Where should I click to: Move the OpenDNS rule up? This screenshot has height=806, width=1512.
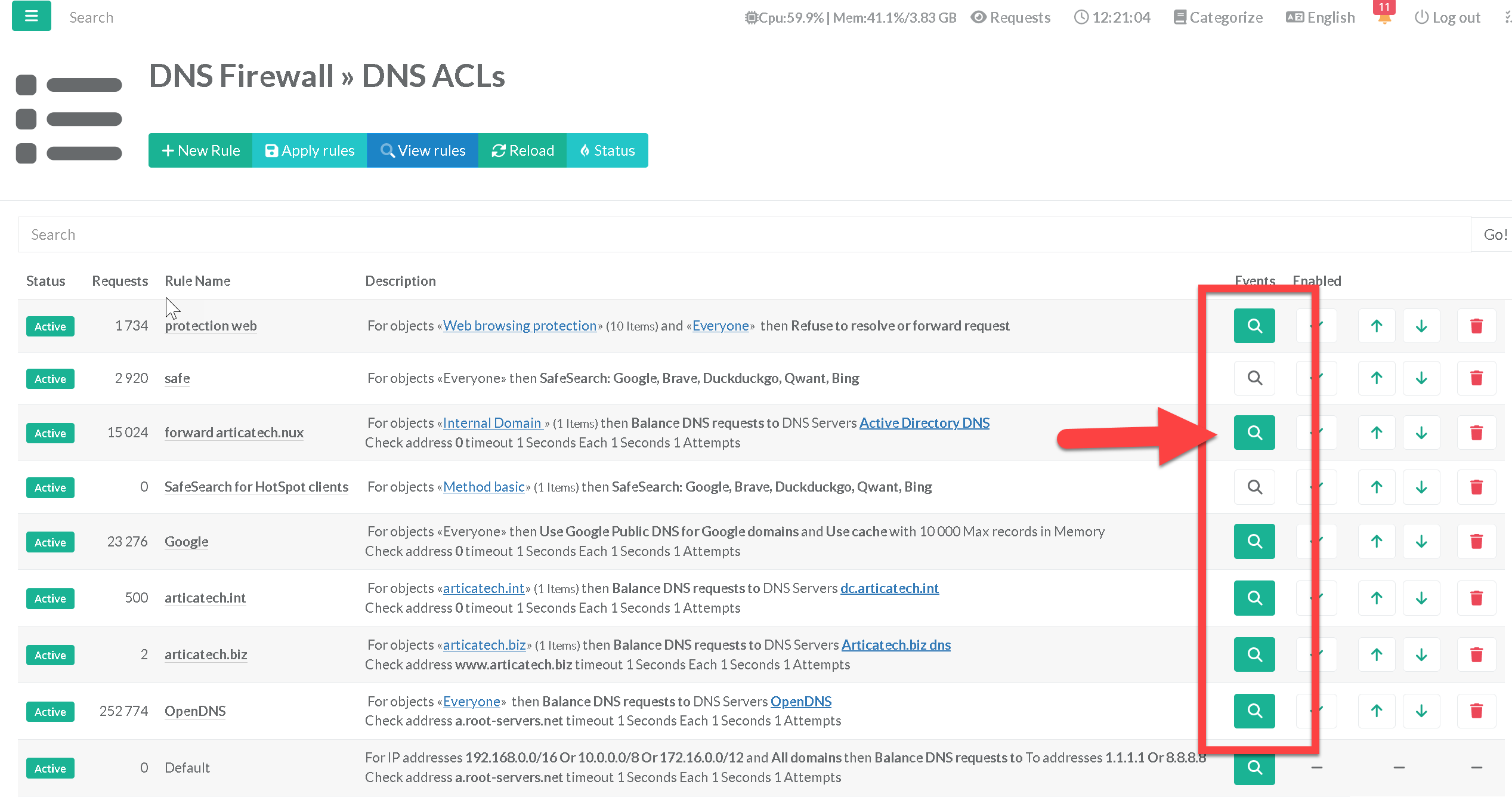1376,711
